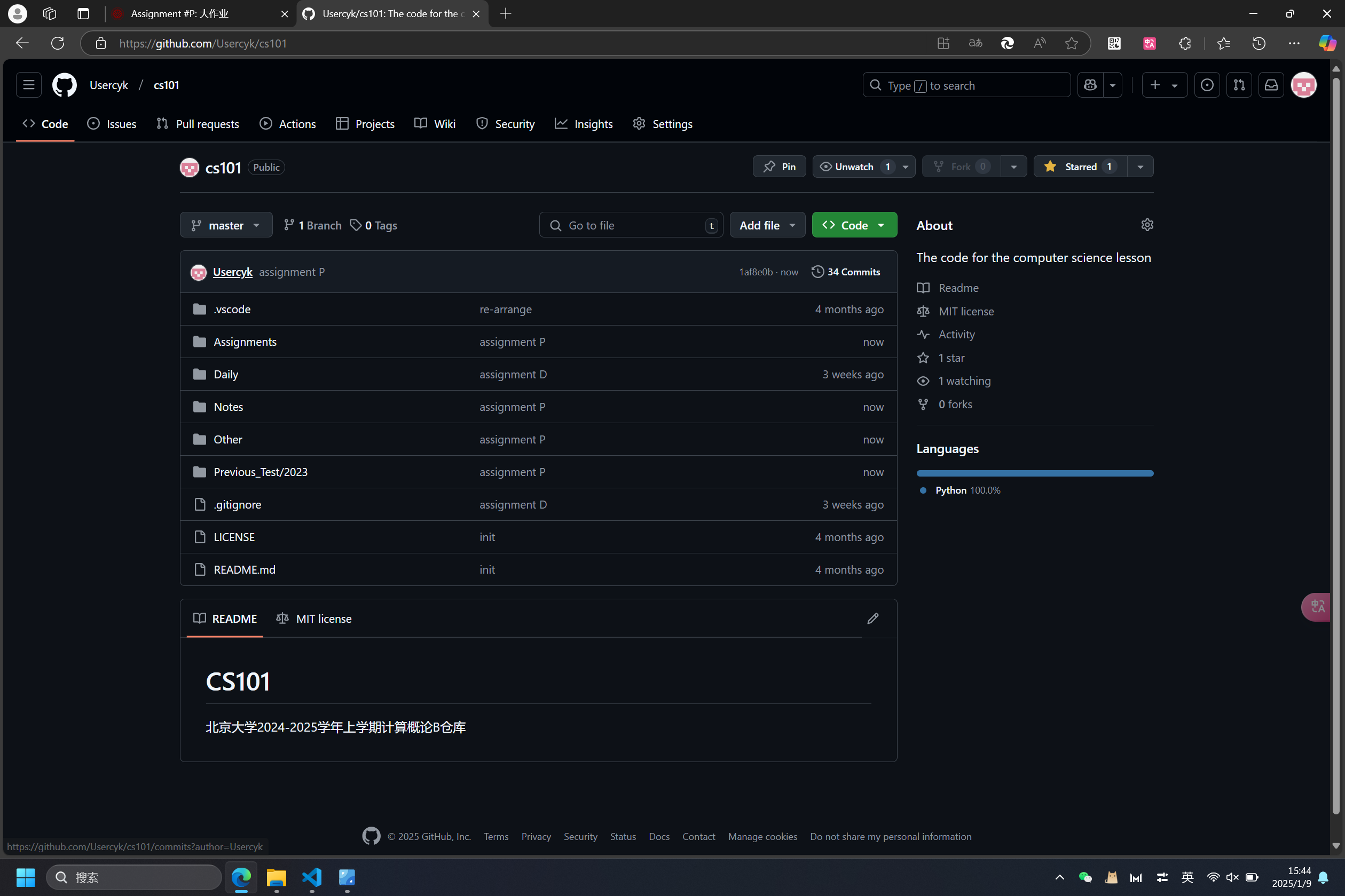Launch Visual Studio Code from taskbar
The width and height of the screenshot is (1345, 896).
click(x=312, y=877)
